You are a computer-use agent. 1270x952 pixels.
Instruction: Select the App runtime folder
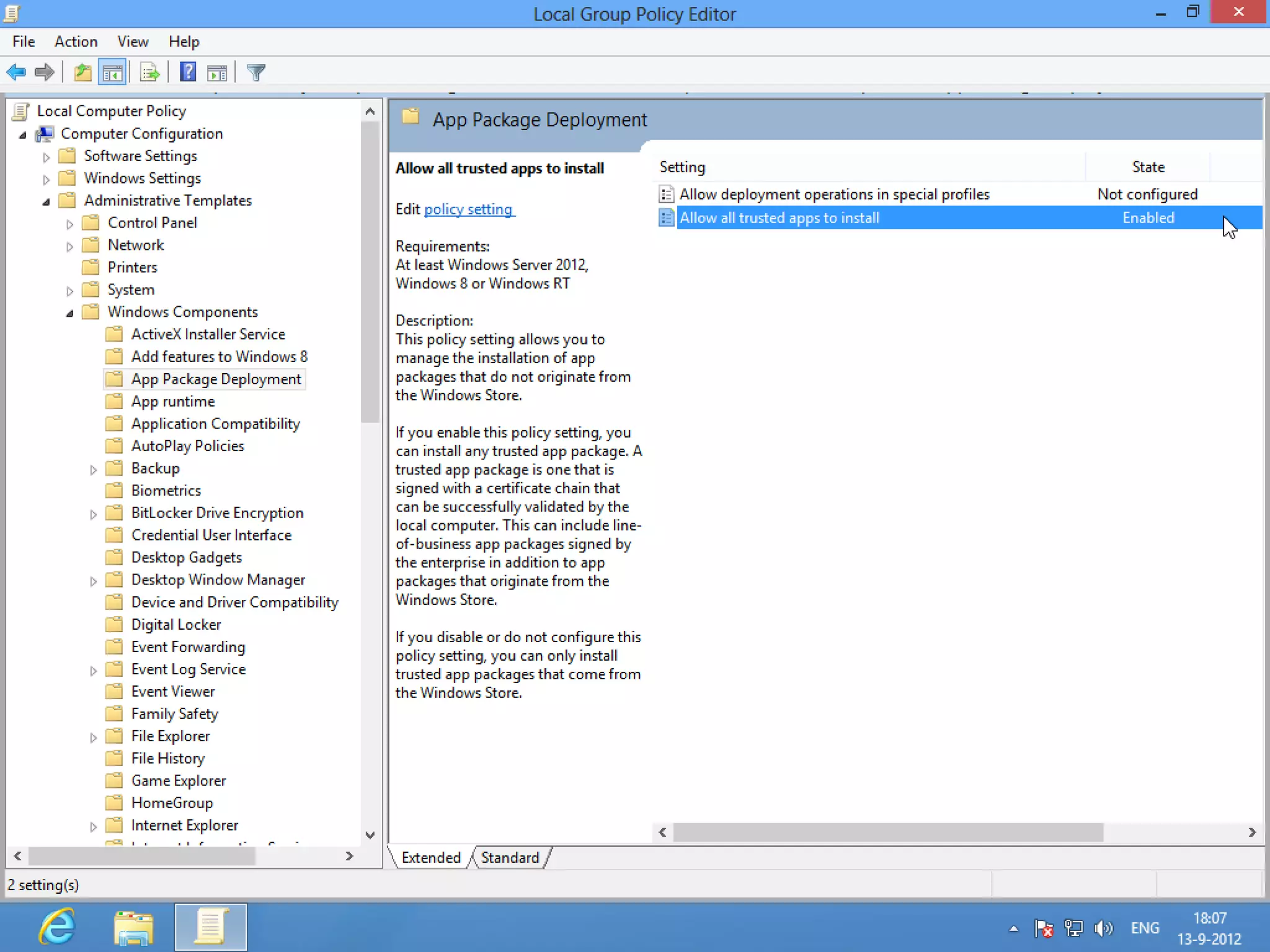pyautogui.click(x=172, y=402)
